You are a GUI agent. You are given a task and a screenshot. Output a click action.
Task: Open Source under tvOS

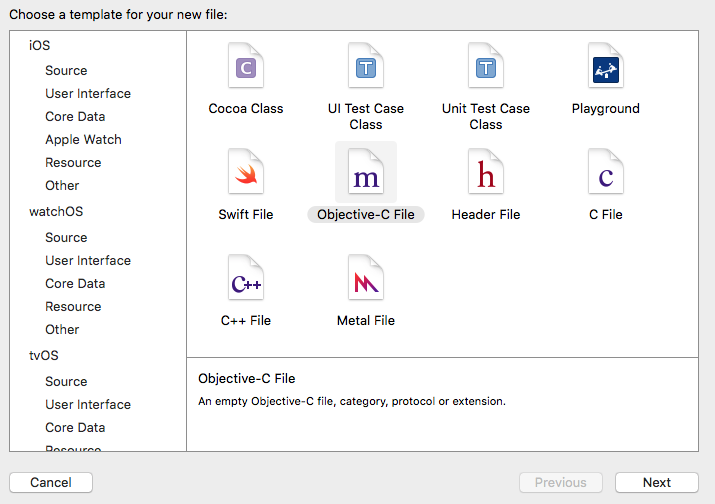66,382
